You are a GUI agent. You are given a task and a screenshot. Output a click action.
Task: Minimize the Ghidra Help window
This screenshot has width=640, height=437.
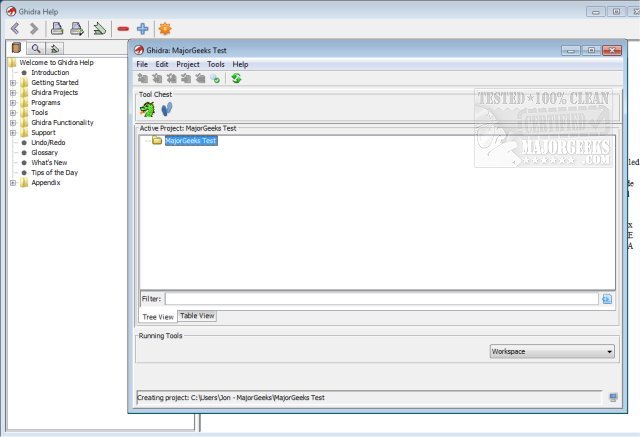[596, 12]
